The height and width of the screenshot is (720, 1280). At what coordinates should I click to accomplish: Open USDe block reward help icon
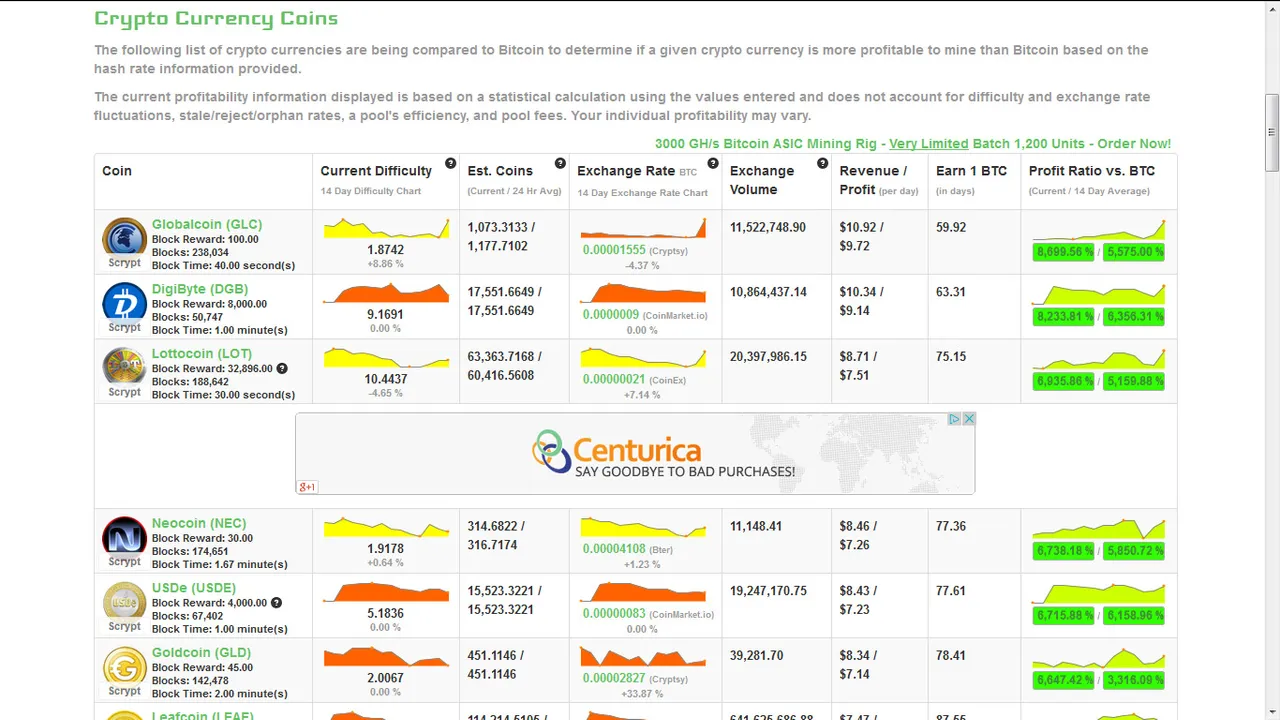tap(276, 603)
